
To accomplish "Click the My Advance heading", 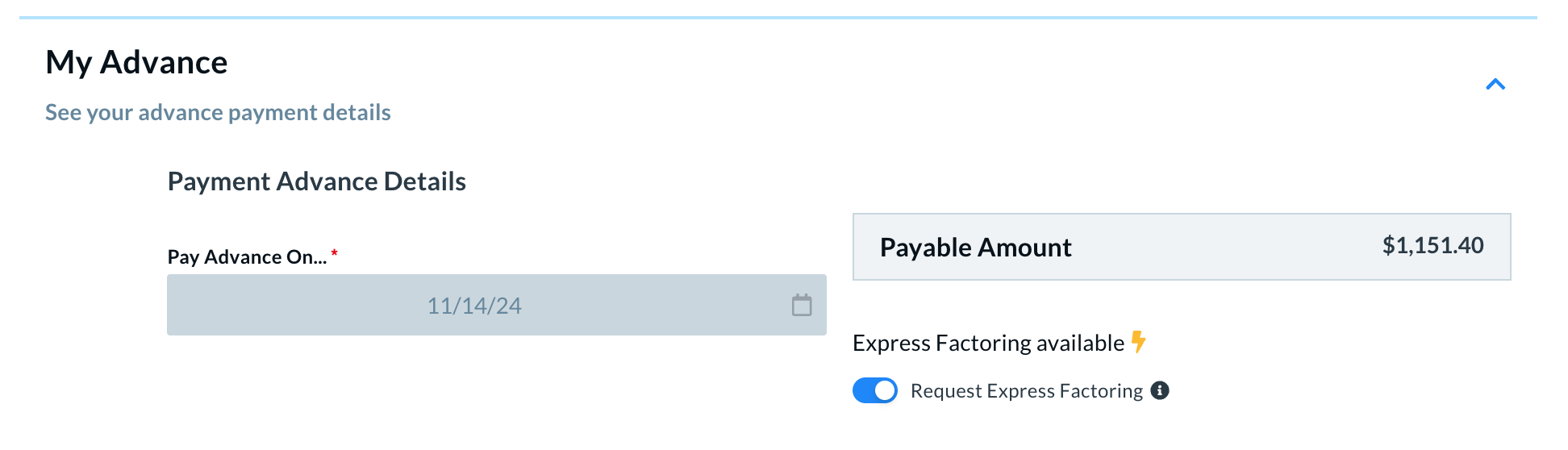I will click(136, 62).
